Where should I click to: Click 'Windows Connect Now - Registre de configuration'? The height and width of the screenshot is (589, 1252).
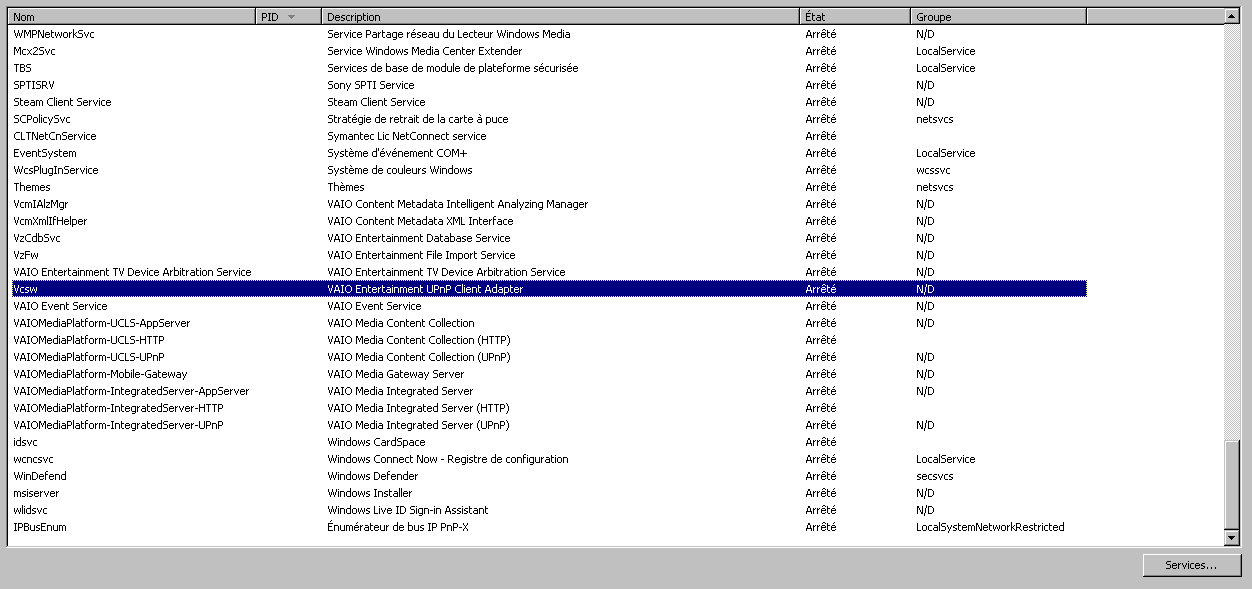tap(448, 459)
